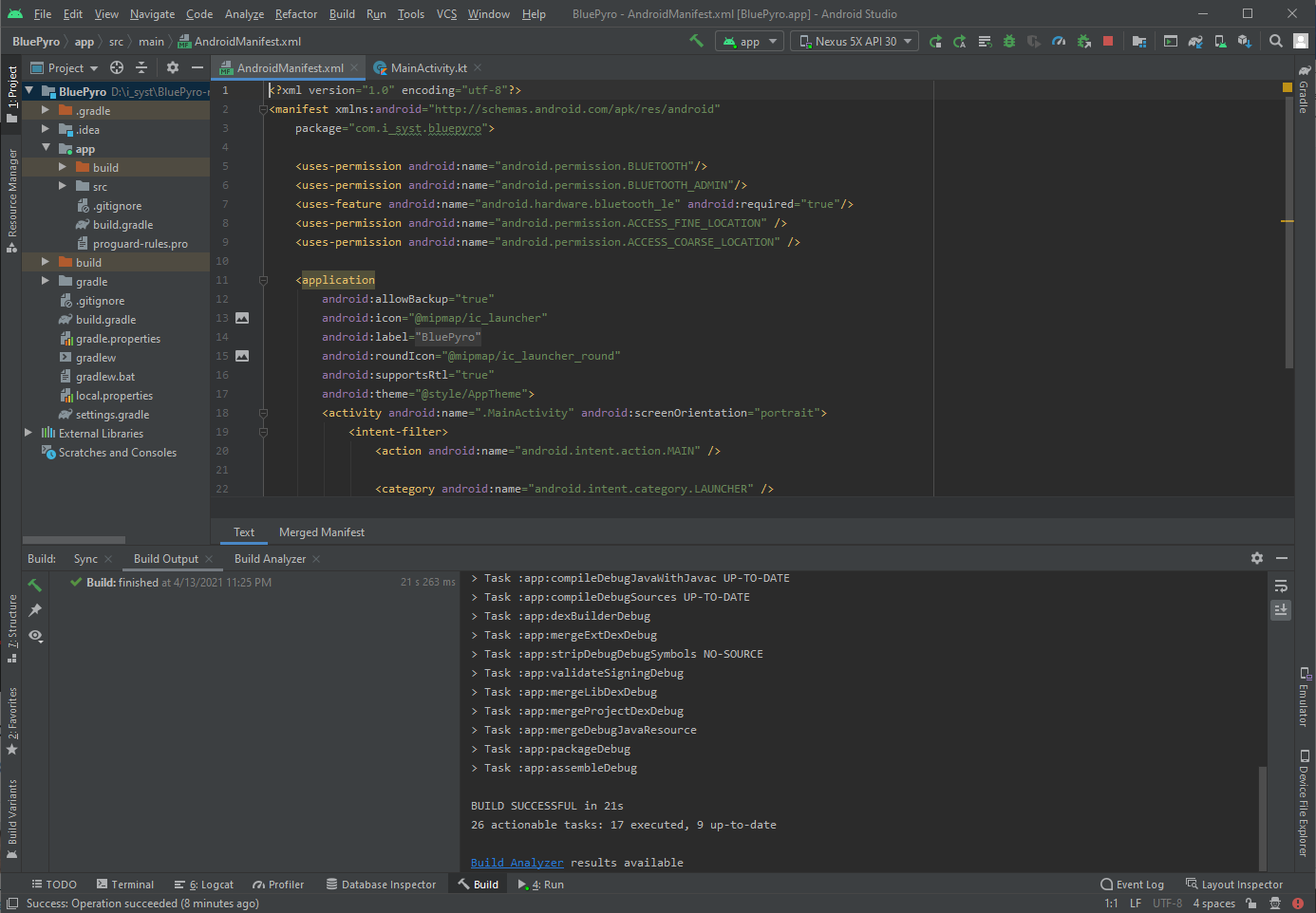Open the app run configuration dropdown
Viewport: 1316px width, 913px height.
click(x=748, y=41)
